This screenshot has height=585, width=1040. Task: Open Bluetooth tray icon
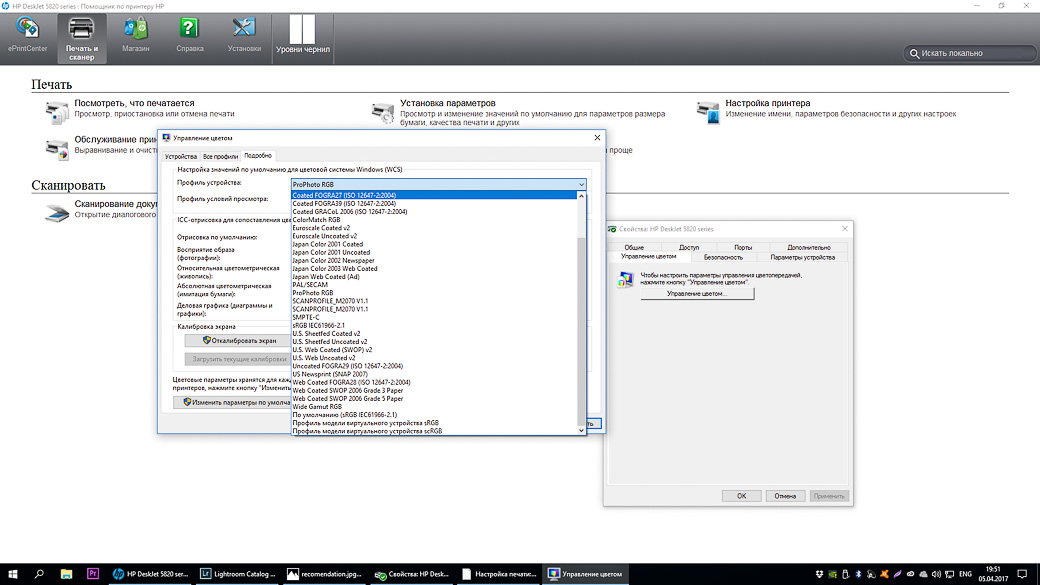[858, 574]
